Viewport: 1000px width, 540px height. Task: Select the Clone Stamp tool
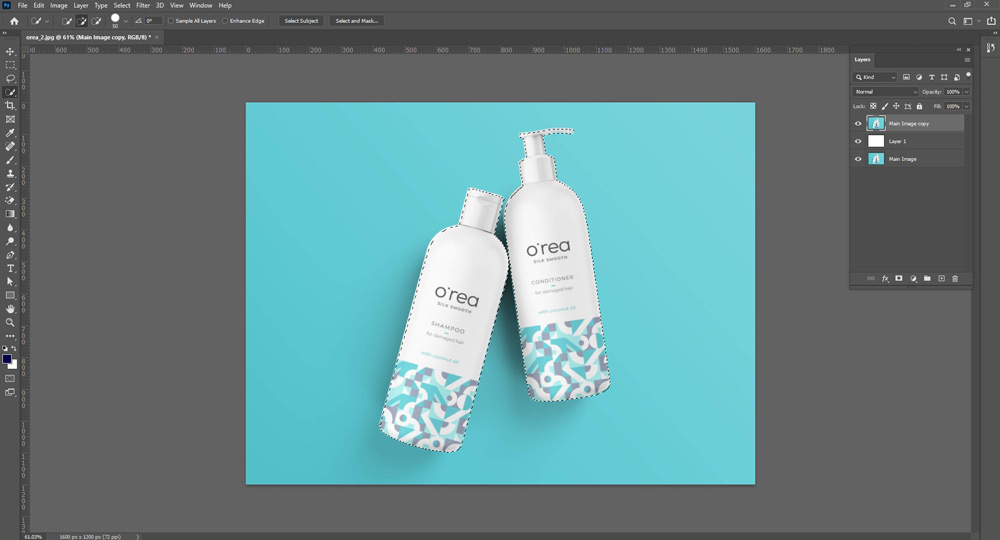10,173
